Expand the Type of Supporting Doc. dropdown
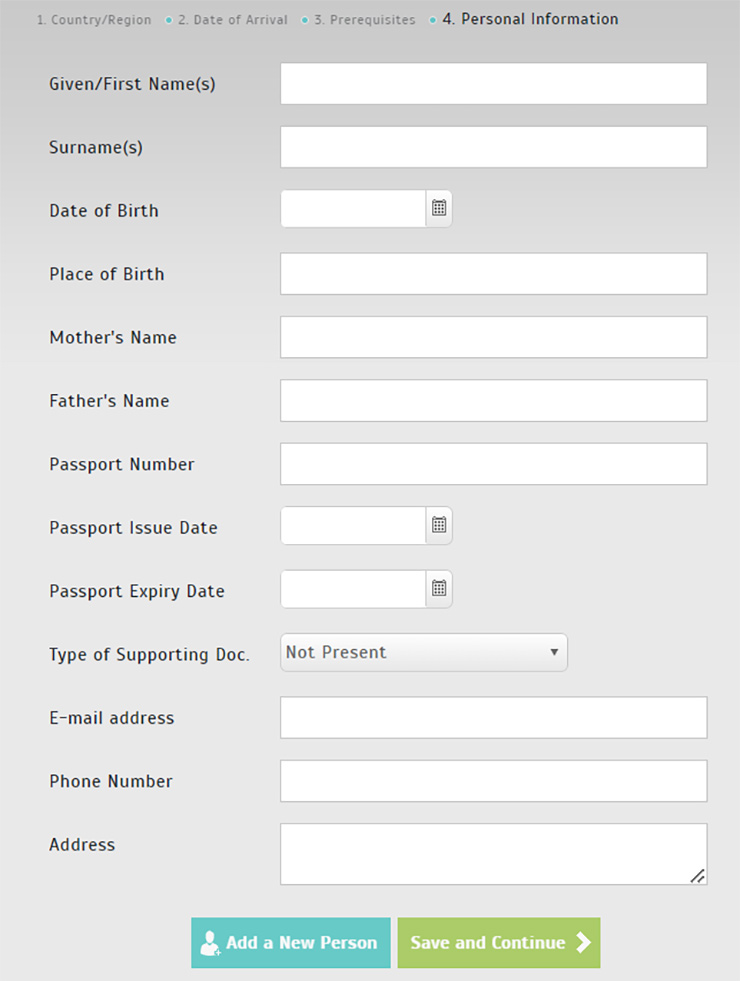 pyautogui.click(x=424, y=653)
